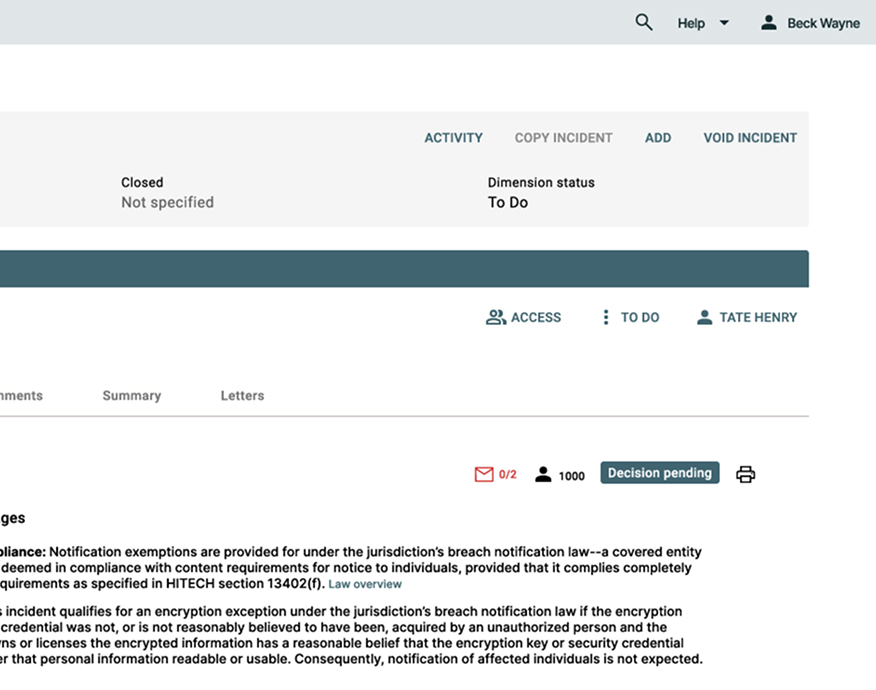Expand the Help dropdown arrow
This screenshot has height=690, width=876.
point(724,23)
